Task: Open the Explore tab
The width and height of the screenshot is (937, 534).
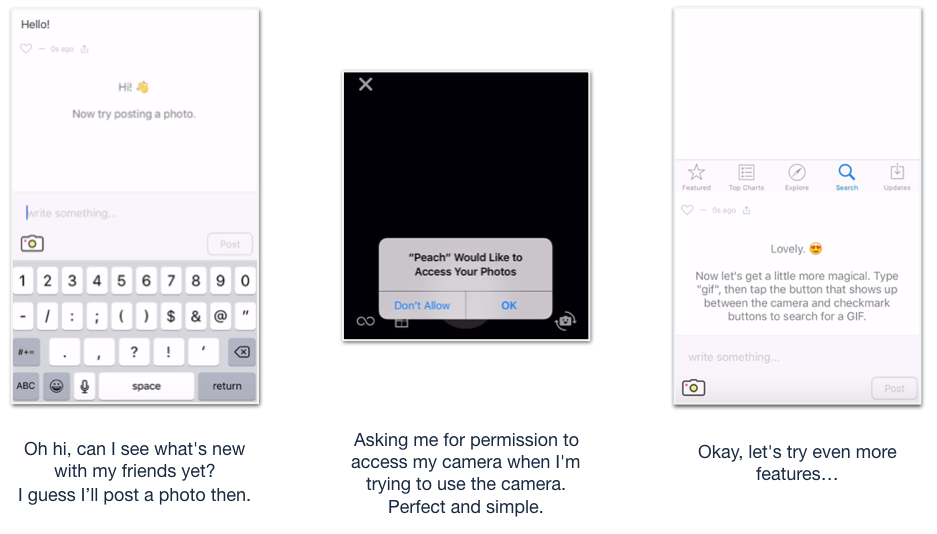Action: (797, 177)
